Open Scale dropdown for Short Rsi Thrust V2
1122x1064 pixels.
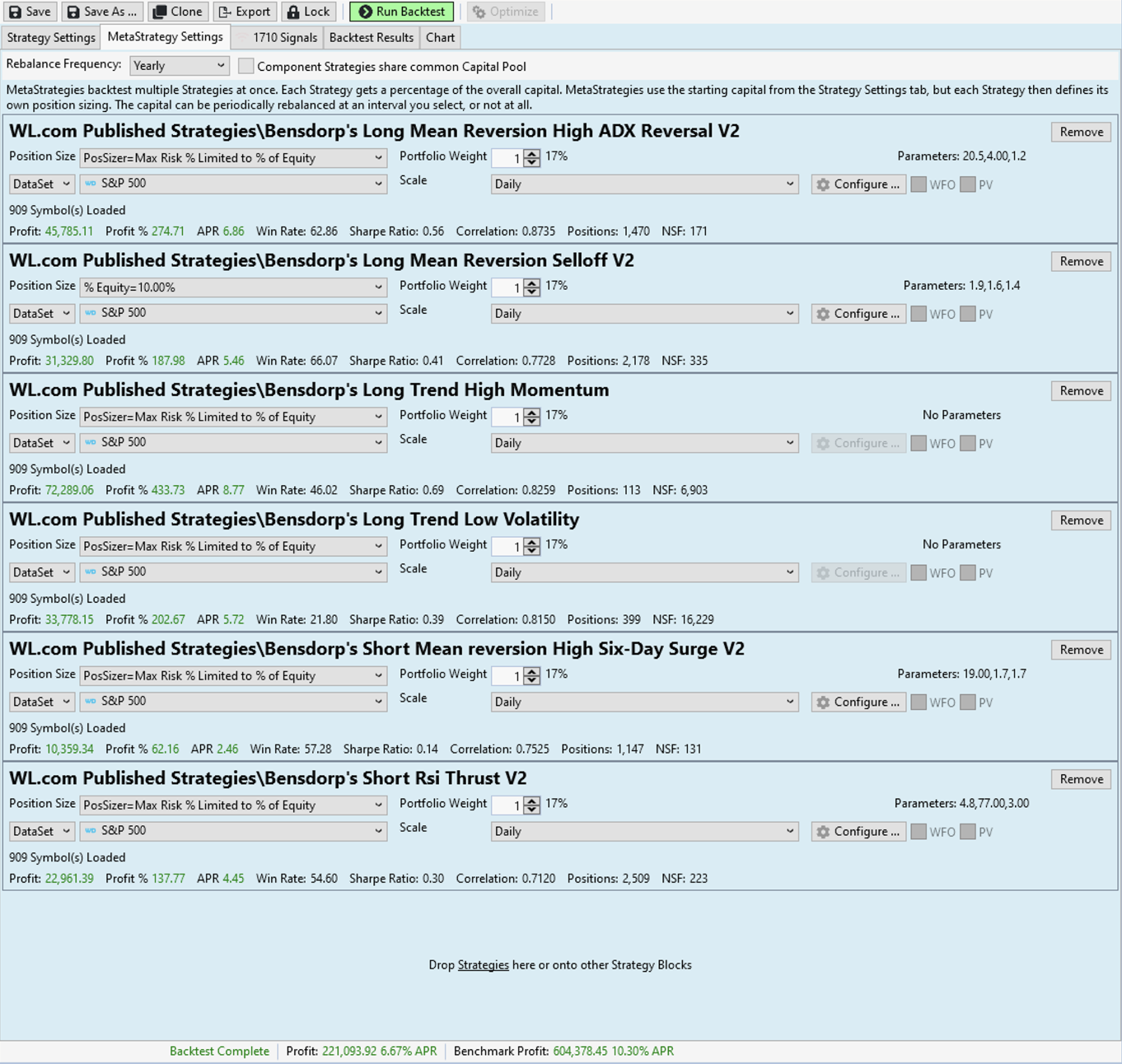(644, 831)
